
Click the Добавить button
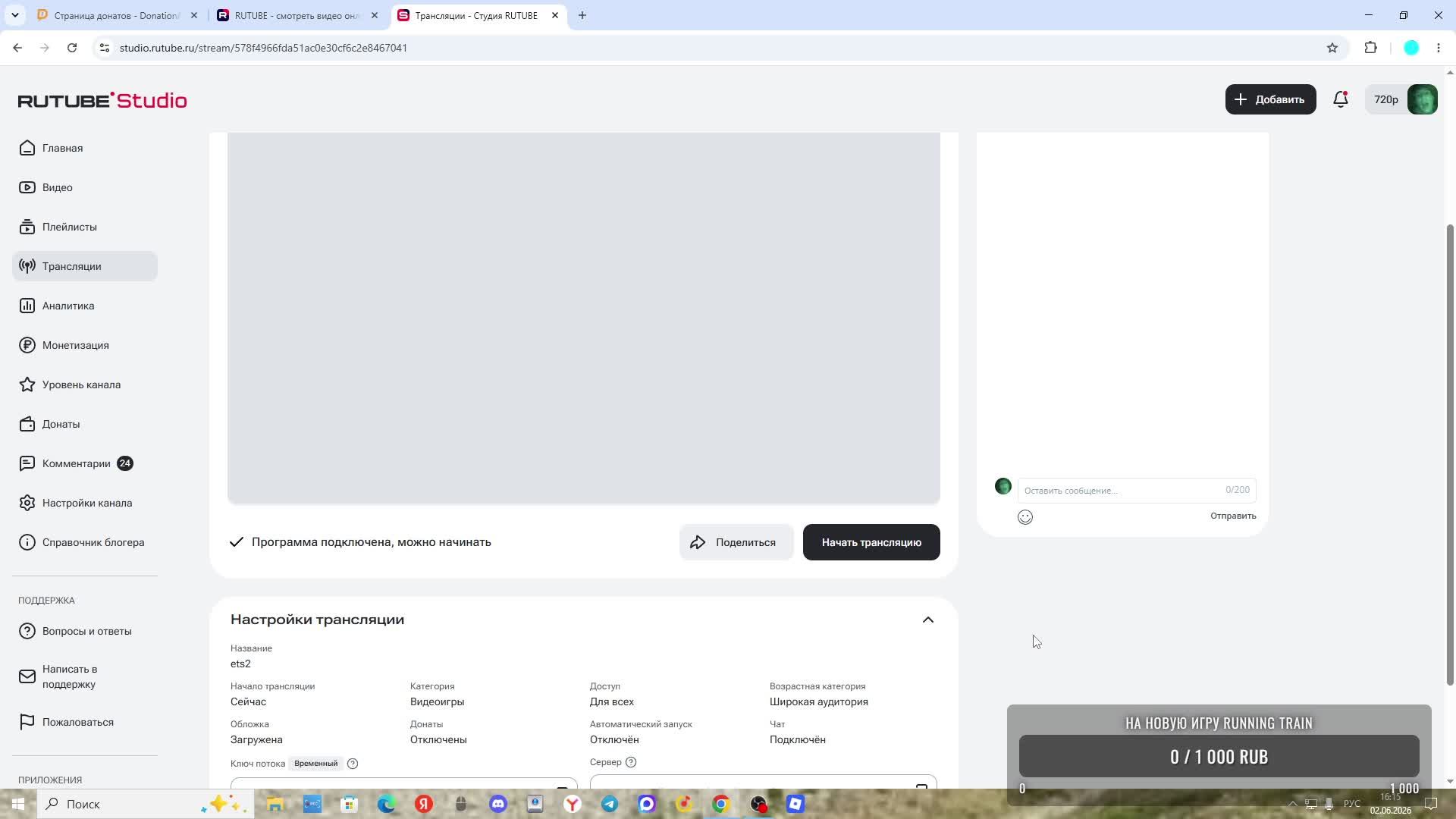pos(1270,99)
